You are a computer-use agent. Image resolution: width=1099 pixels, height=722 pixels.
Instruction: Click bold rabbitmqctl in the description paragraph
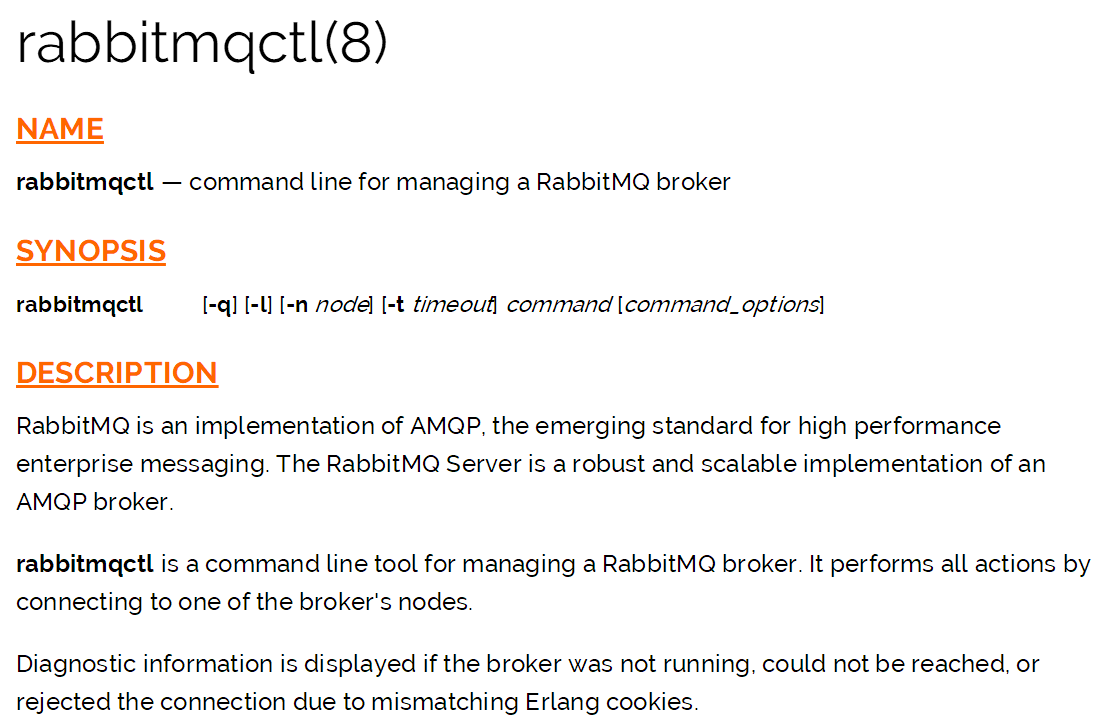coord(85,564)
